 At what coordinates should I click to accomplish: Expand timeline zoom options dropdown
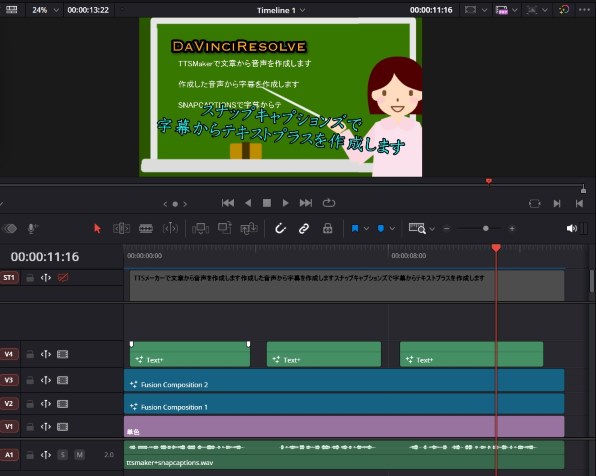point(432,229)
